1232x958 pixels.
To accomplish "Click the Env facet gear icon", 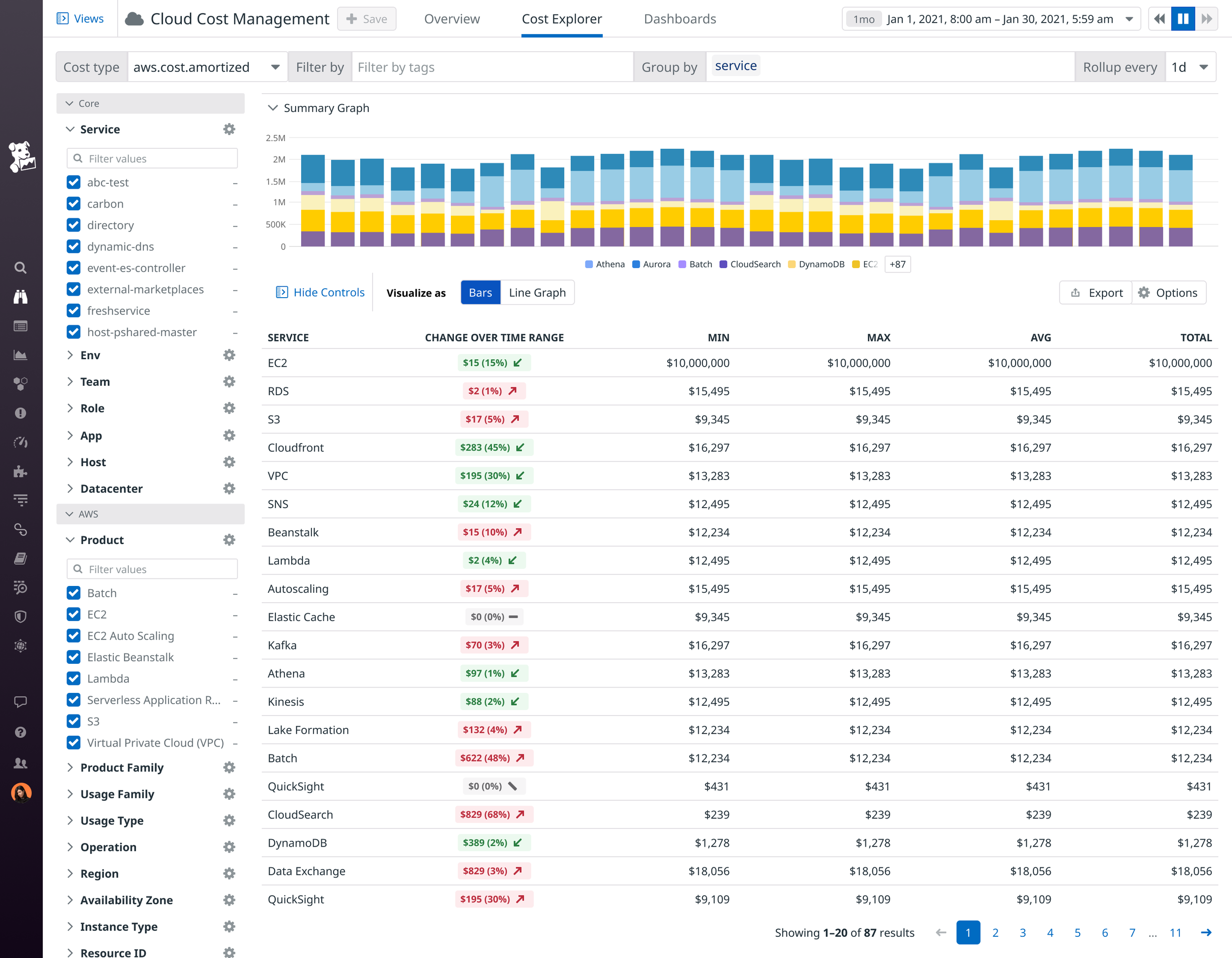I will click(229, 355).
